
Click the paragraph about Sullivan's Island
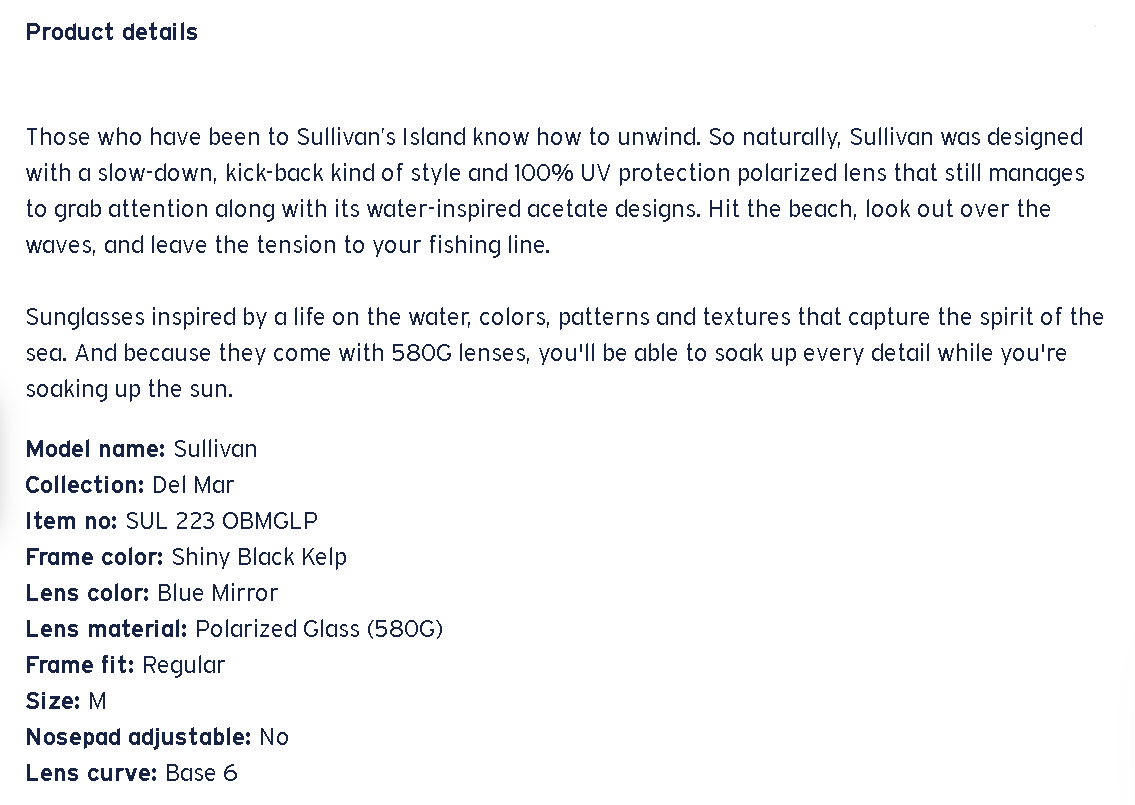tap(555, 191)
